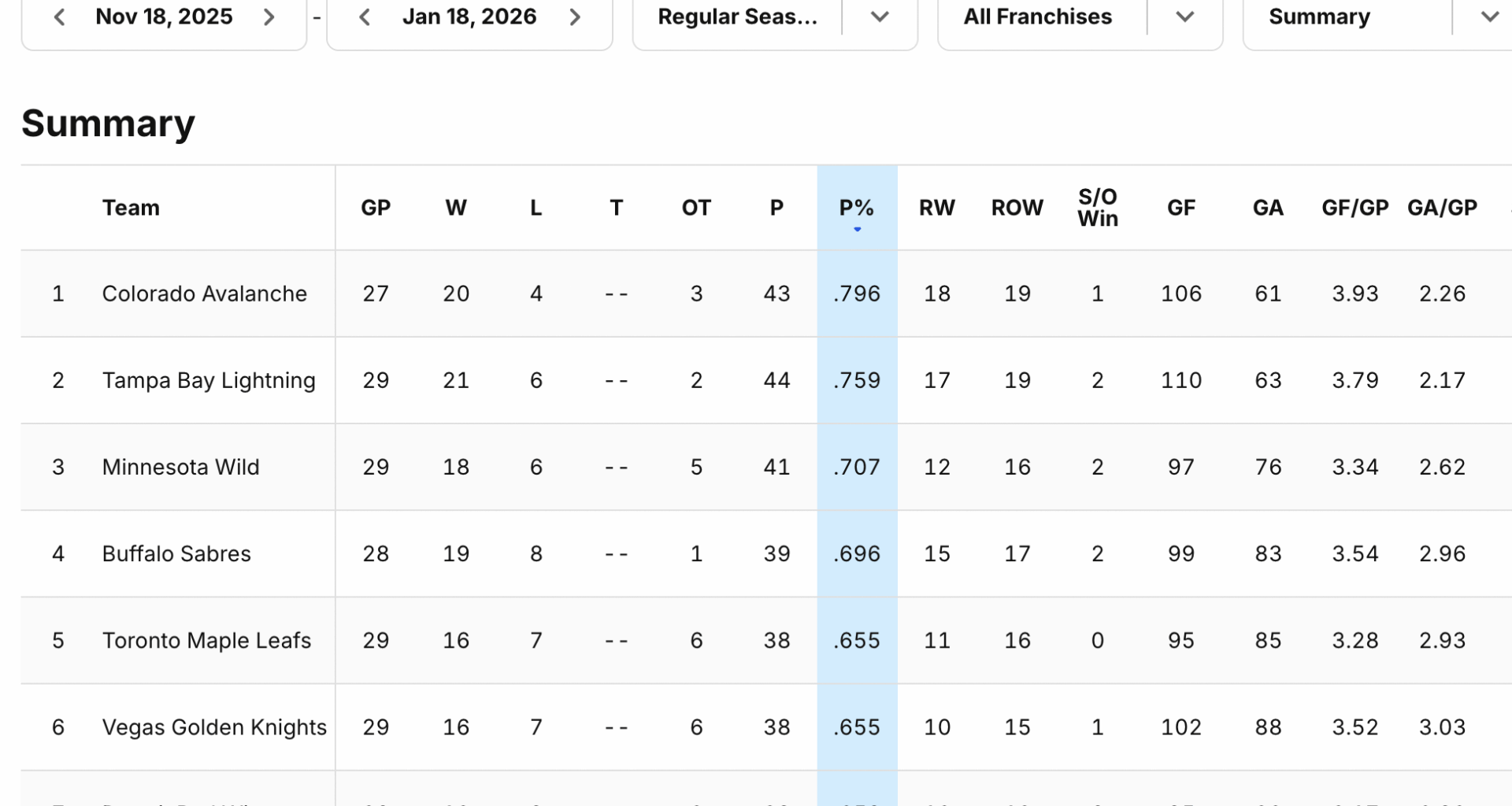Open the Regular Season dropdown
1512x806 pixels.
pyautogui.click(x=880, y=17)
